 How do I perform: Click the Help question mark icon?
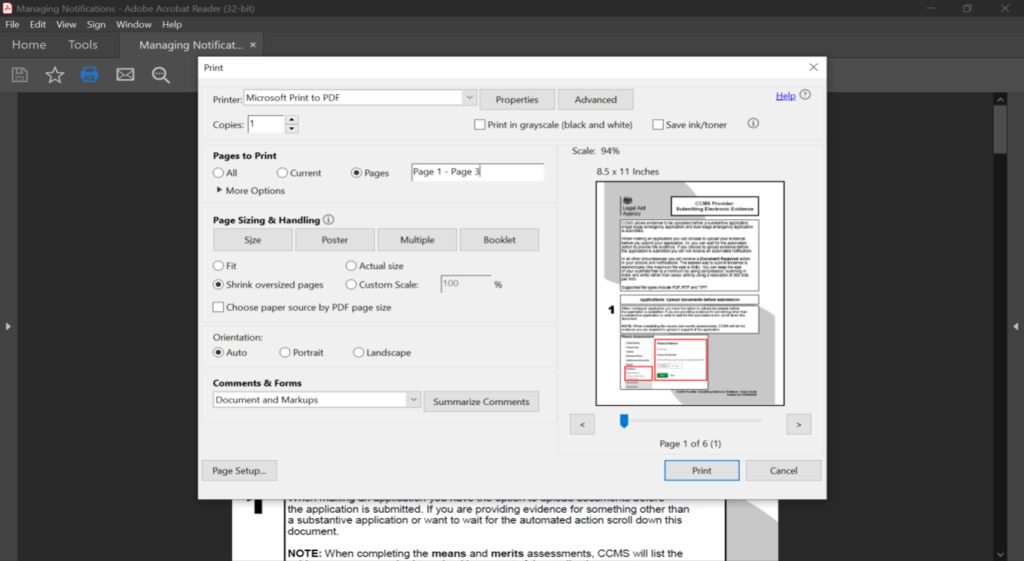[805, 96]
